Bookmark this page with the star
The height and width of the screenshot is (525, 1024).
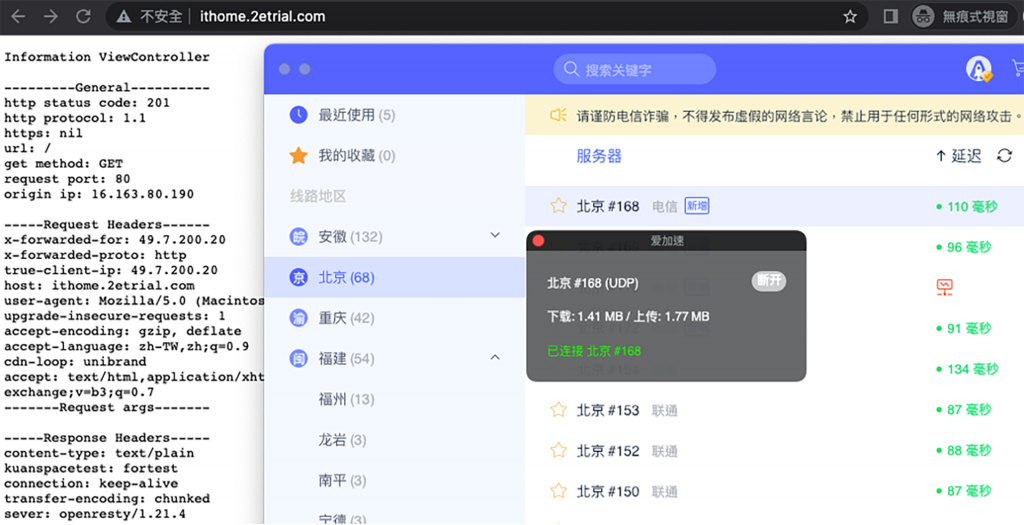(x=850, y=17)
